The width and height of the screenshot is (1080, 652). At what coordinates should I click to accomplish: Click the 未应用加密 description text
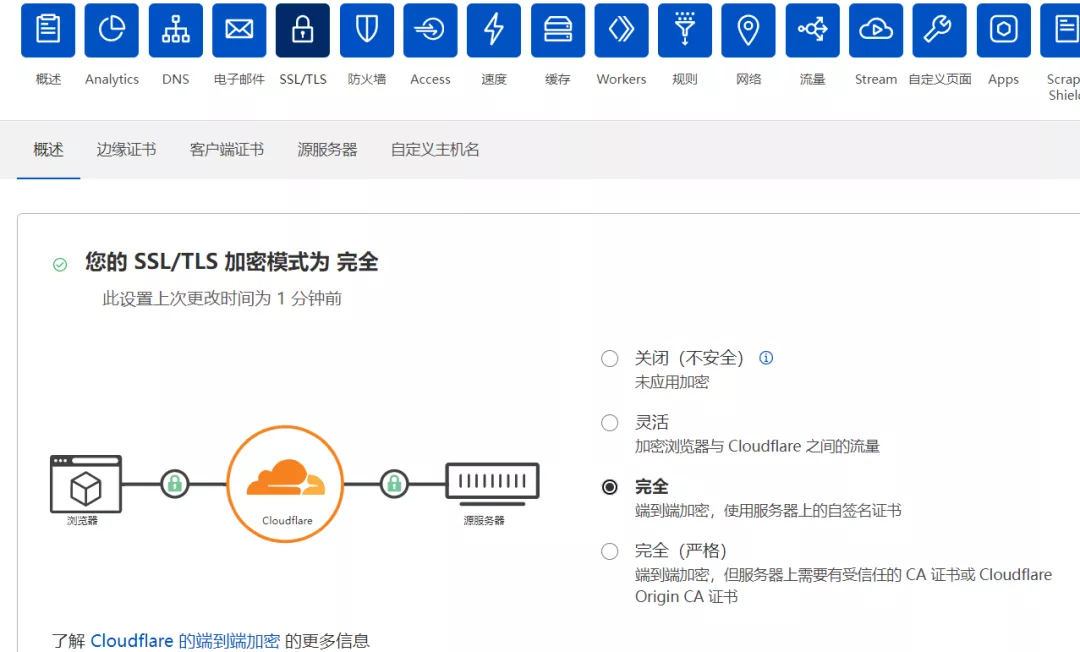(x=672, y=382)
